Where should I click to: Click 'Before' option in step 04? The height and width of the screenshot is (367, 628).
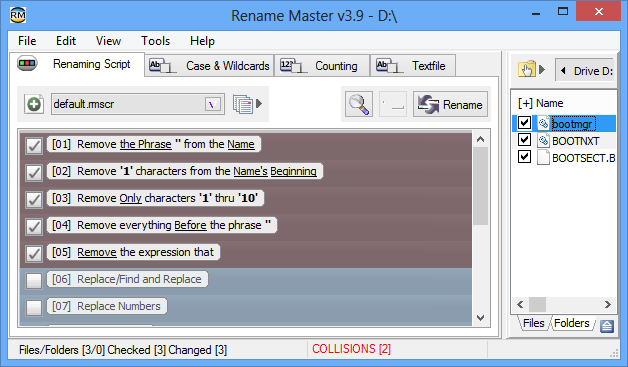[190, 225]
